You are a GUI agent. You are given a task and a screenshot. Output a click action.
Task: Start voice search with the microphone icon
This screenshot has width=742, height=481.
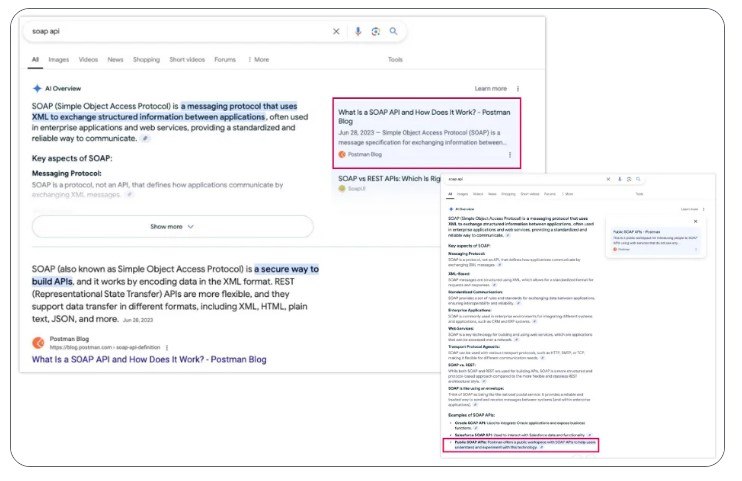point(358,31)
